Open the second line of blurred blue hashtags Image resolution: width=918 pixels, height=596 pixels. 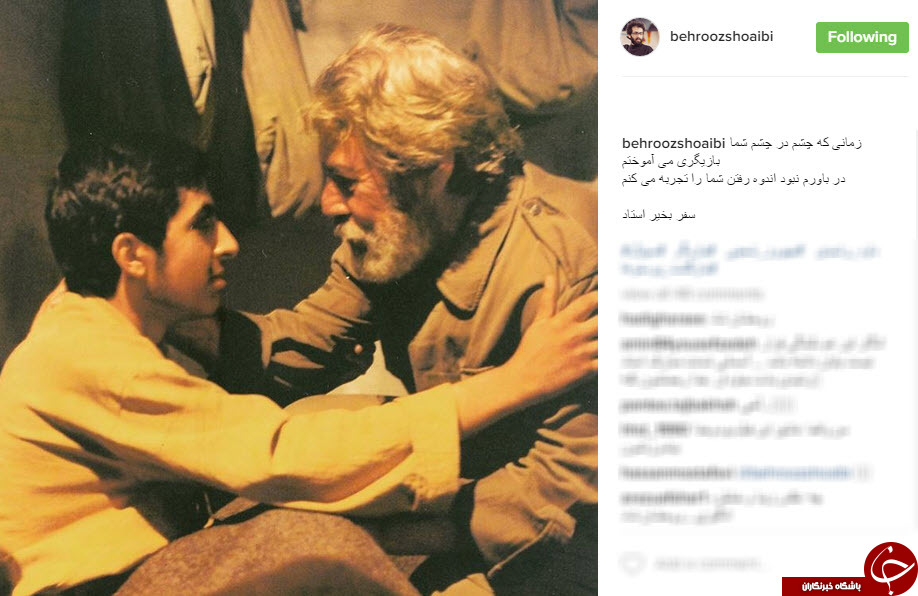[x=669, y=269]
